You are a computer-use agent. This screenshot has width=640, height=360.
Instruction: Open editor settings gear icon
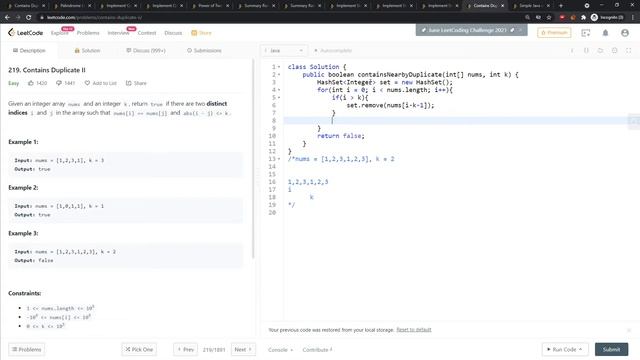614,51
